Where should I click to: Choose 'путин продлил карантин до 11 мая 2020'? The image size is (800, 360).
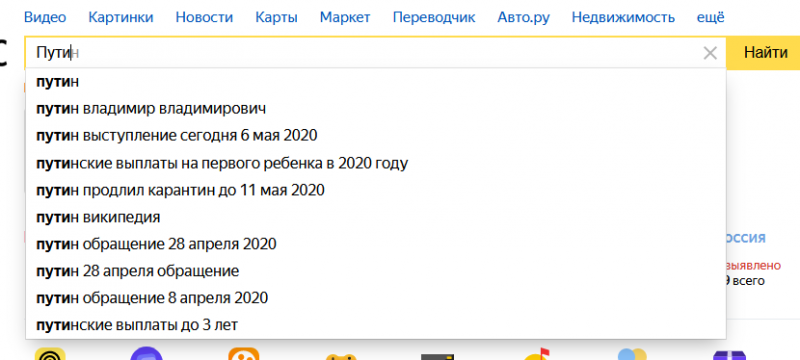click(376, 190)
